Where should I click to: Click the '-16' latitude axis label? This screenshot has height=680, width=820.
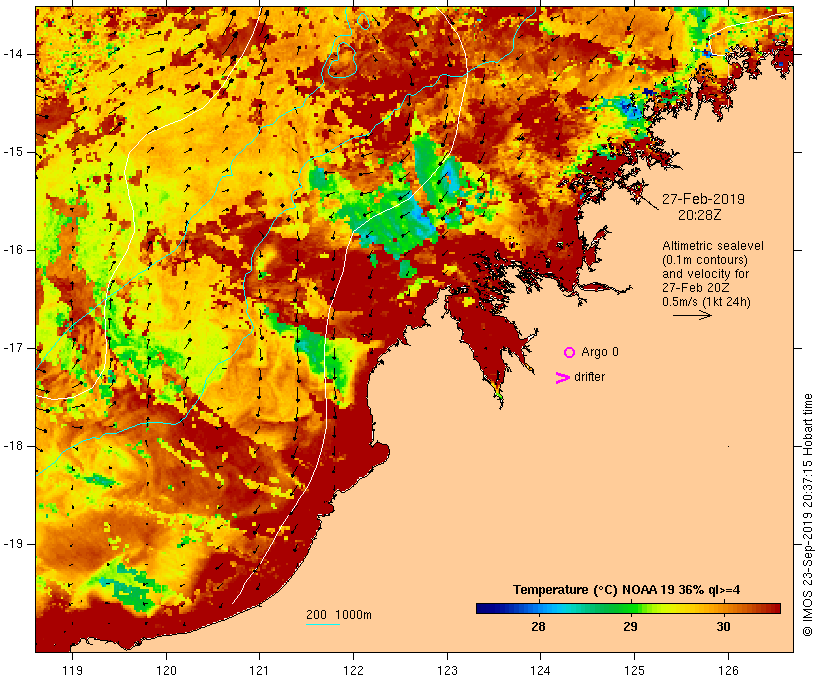pos(13,250)
